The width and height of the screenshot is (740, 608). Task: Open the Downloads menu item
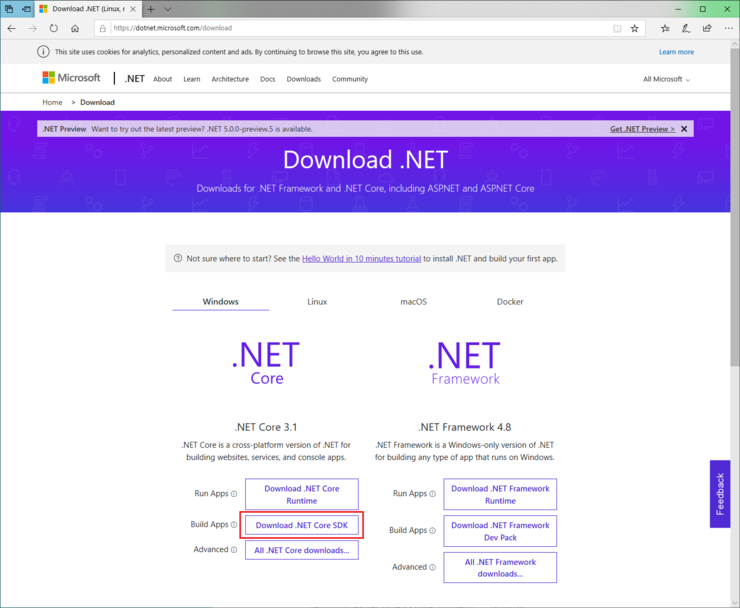(303, 79)
